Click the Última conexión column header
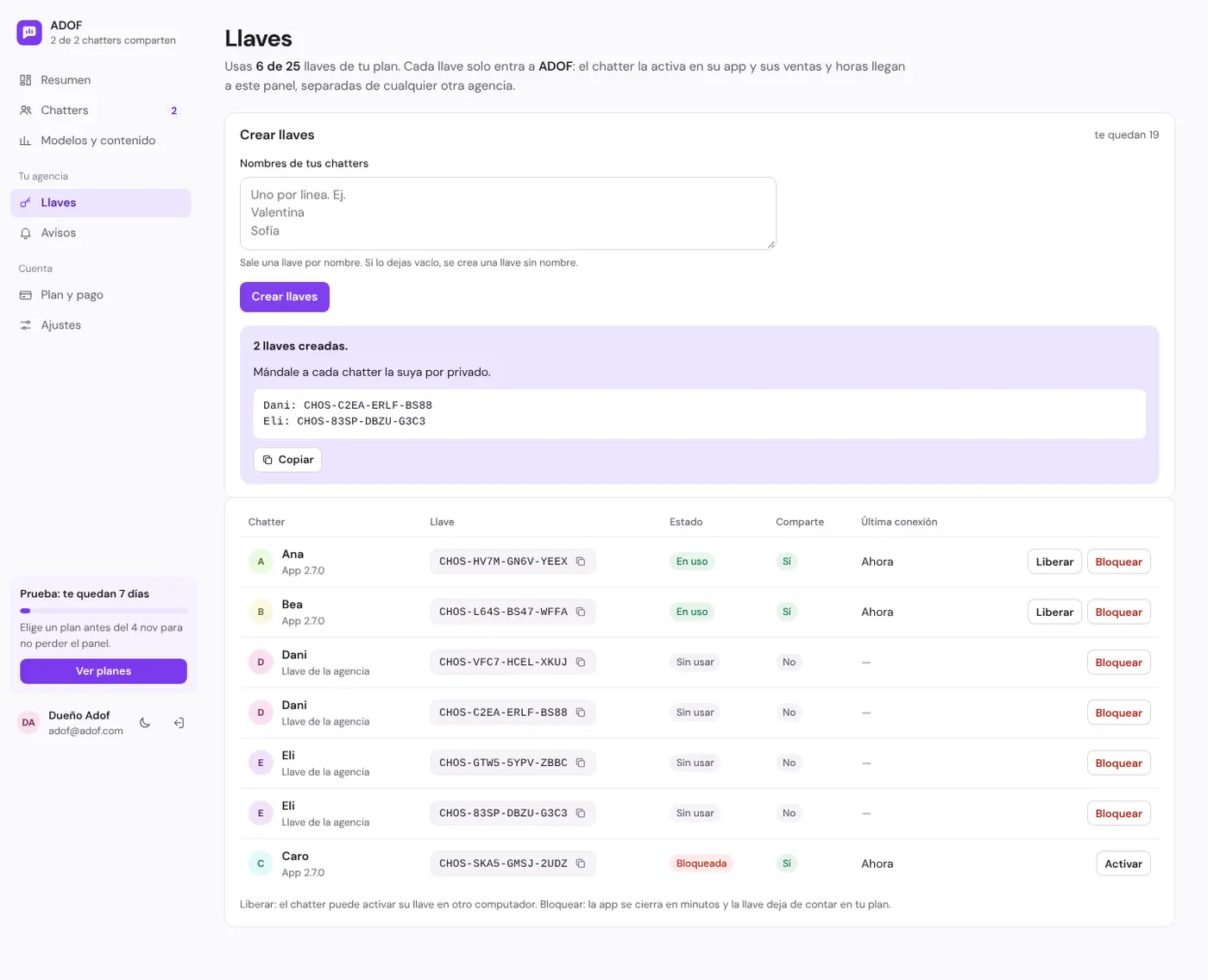Image resolution: width=1208 pixels, height=980 pixels. coord(899,522)
